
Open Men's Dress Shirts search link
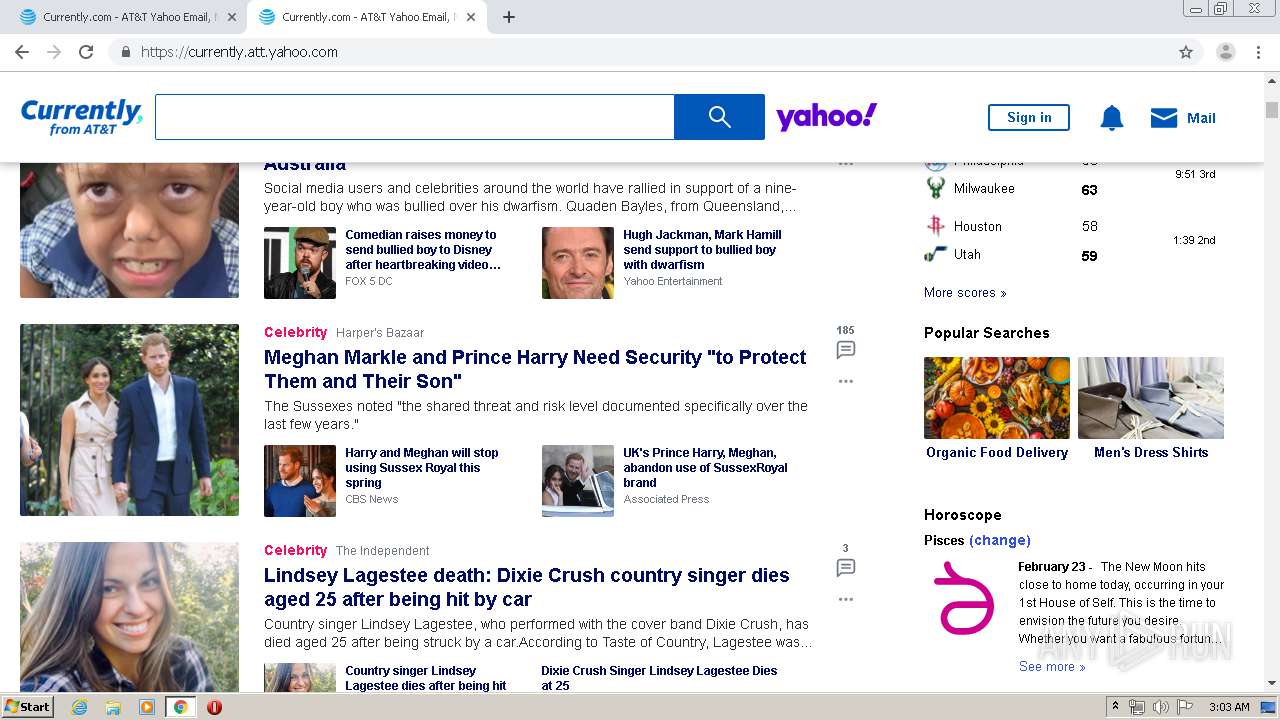pyautogui.click(x=1151, y=453)
